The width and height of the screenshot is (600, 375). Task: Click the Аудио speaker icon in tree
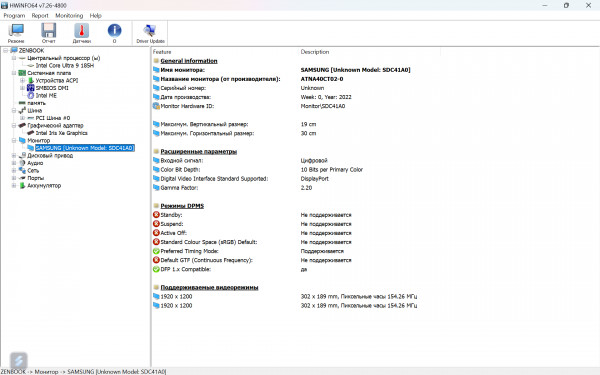tap(22, 163)
